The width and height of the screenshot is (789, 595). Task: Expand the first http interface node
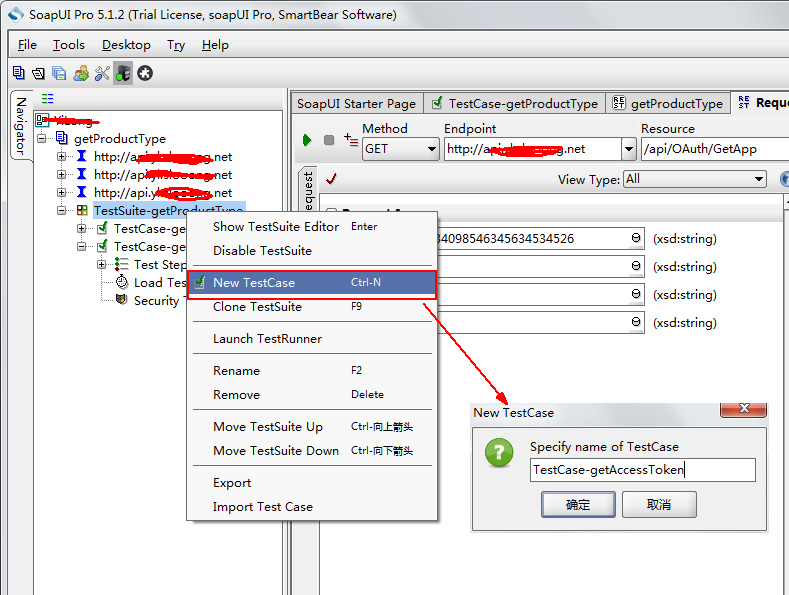[61, 157]
